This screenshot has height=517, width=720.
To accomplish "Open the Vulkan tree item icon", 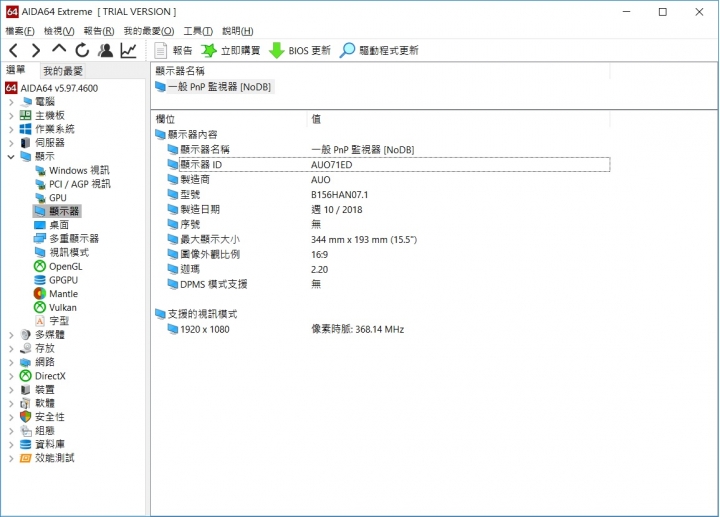I will coord(40,307).
